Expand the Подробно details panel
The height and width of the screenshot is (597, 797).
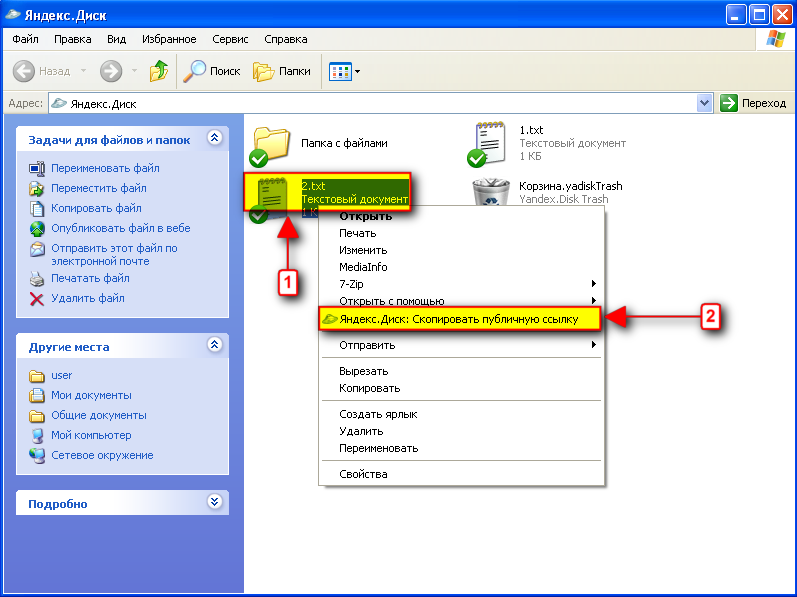(x=214, y=502)
